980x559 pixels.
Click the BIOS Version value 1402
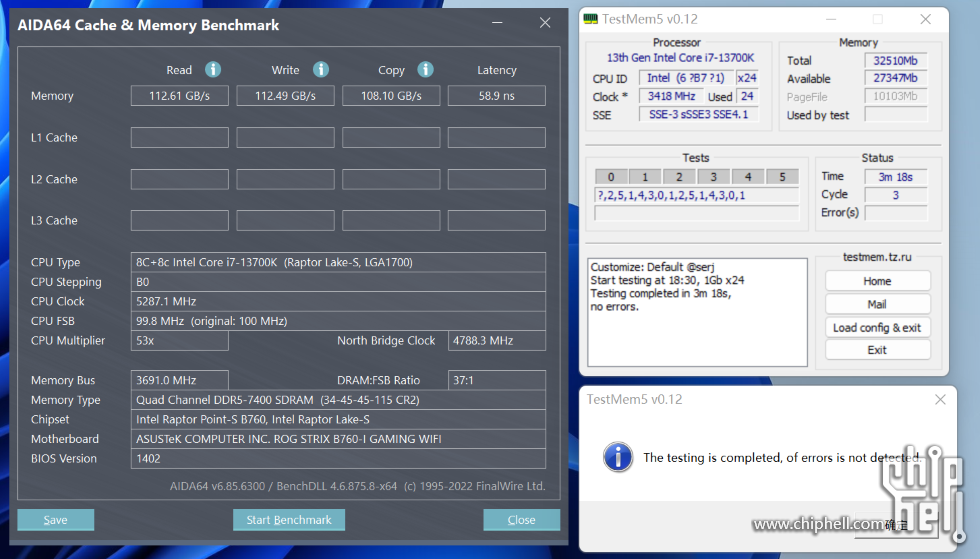tap(338, 458)
